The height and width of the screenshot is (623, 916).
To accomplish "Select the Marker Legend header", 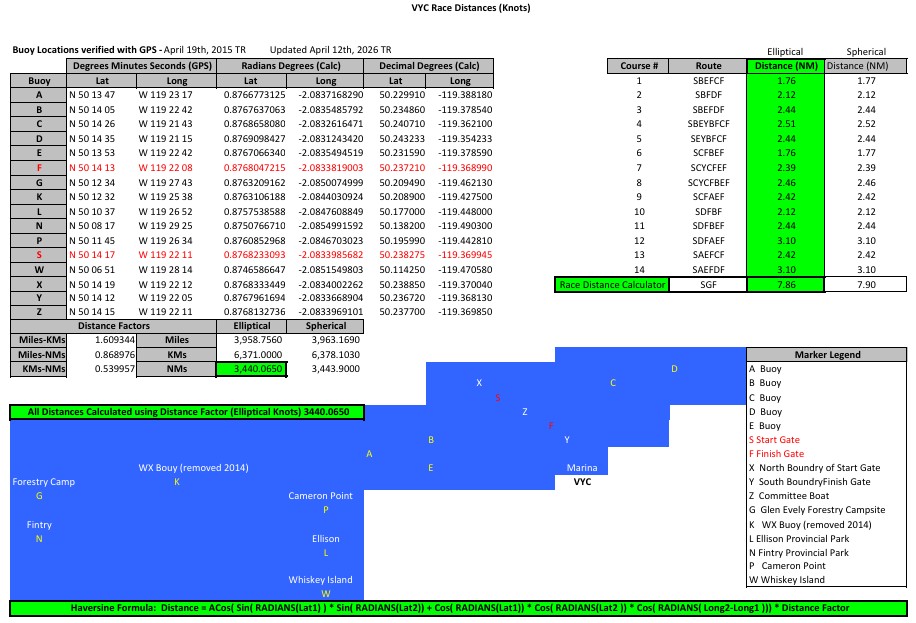I will [827, 354].
